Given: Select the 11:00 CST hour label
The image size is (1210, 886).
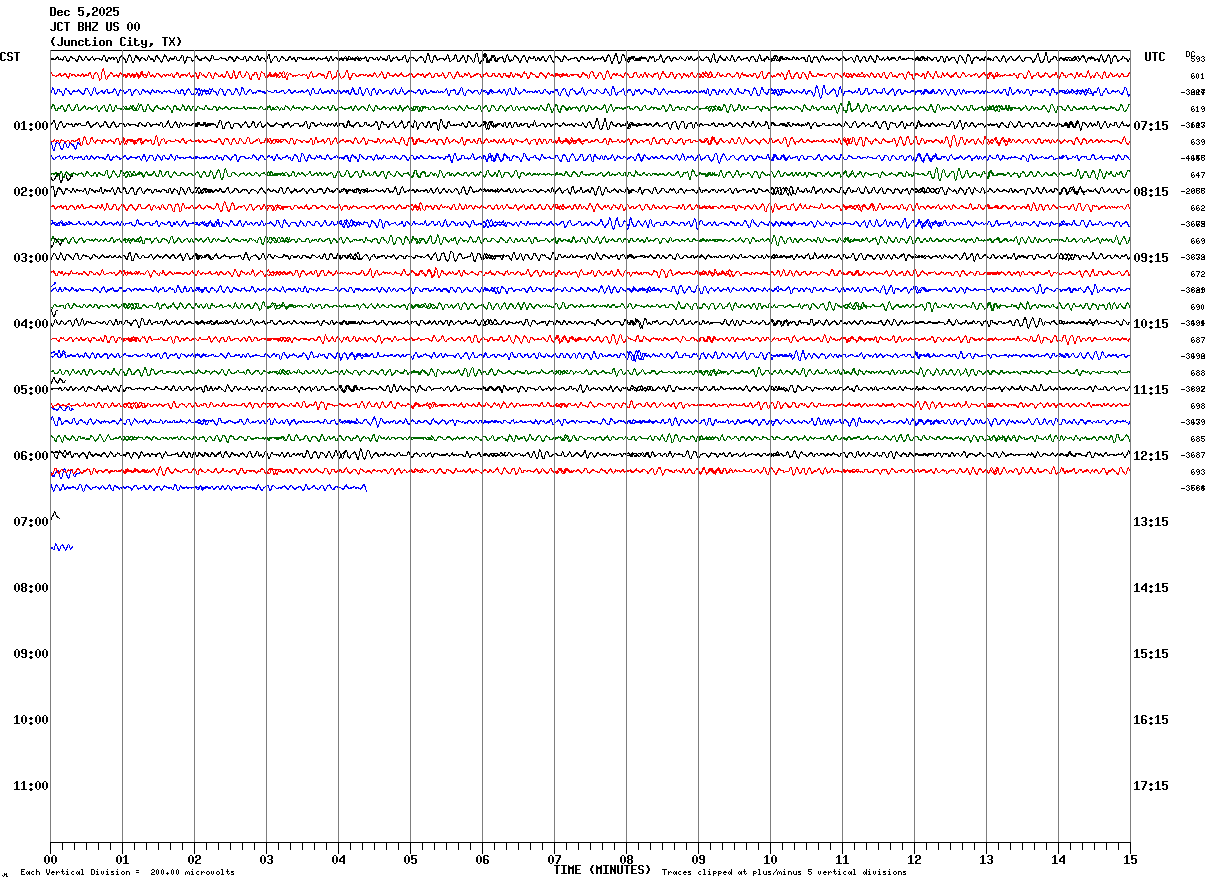Looking at the screenshot, I should (31, 786).
